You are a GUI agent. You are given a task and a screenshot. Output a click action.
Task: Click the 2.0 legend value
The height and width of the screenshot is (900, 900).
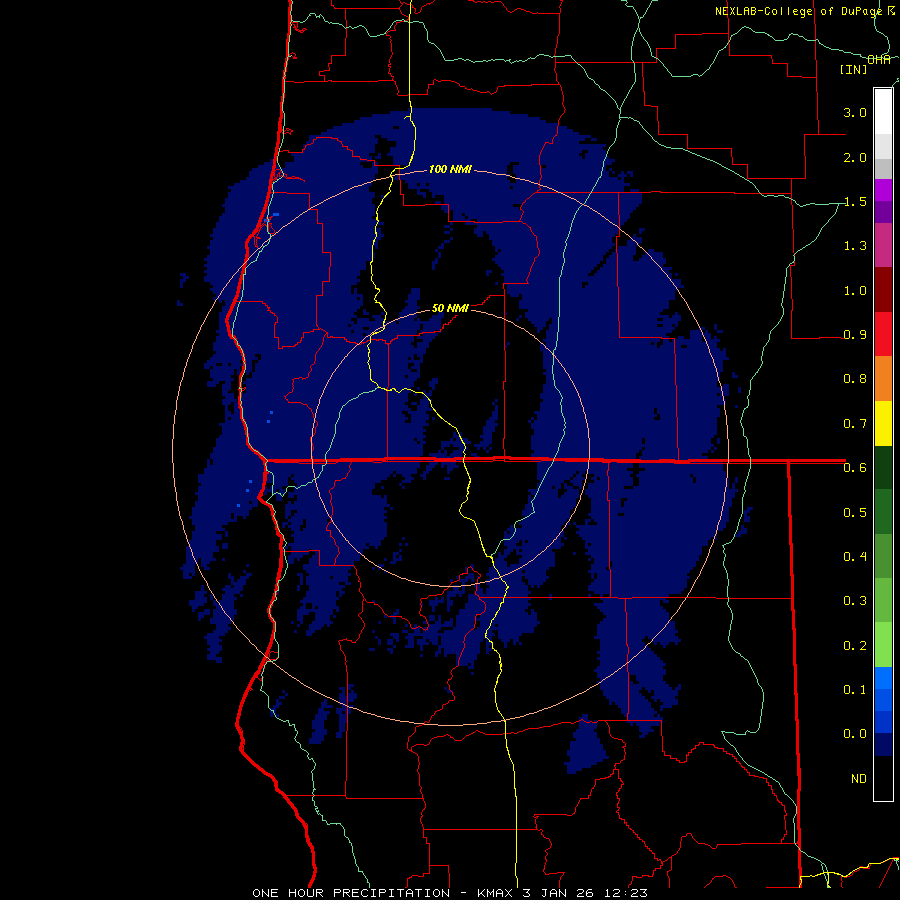point(855,157)
